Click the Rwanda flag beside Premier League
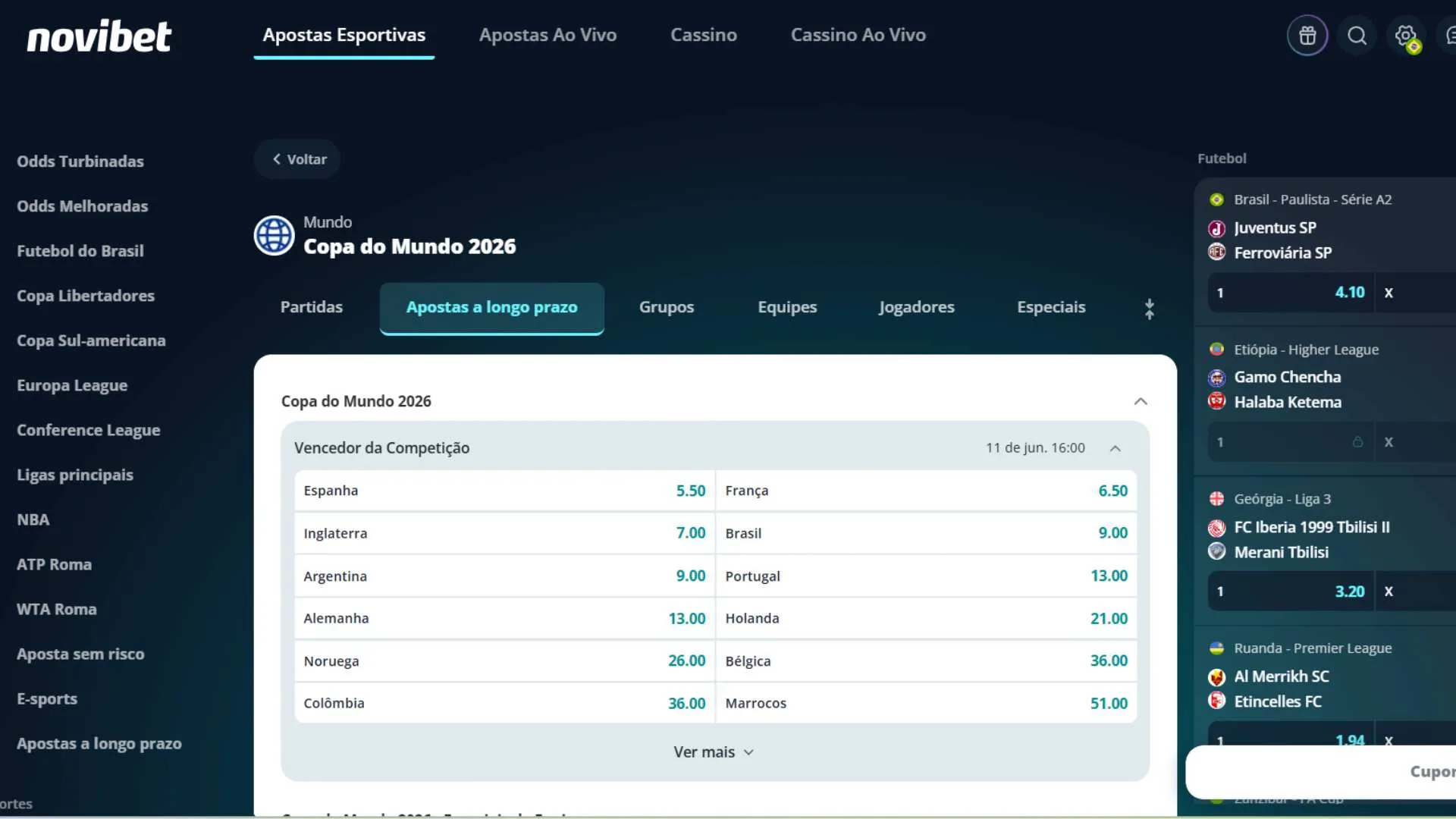Viewport: 1456px width, 819px height. (x=1217, y=648)
